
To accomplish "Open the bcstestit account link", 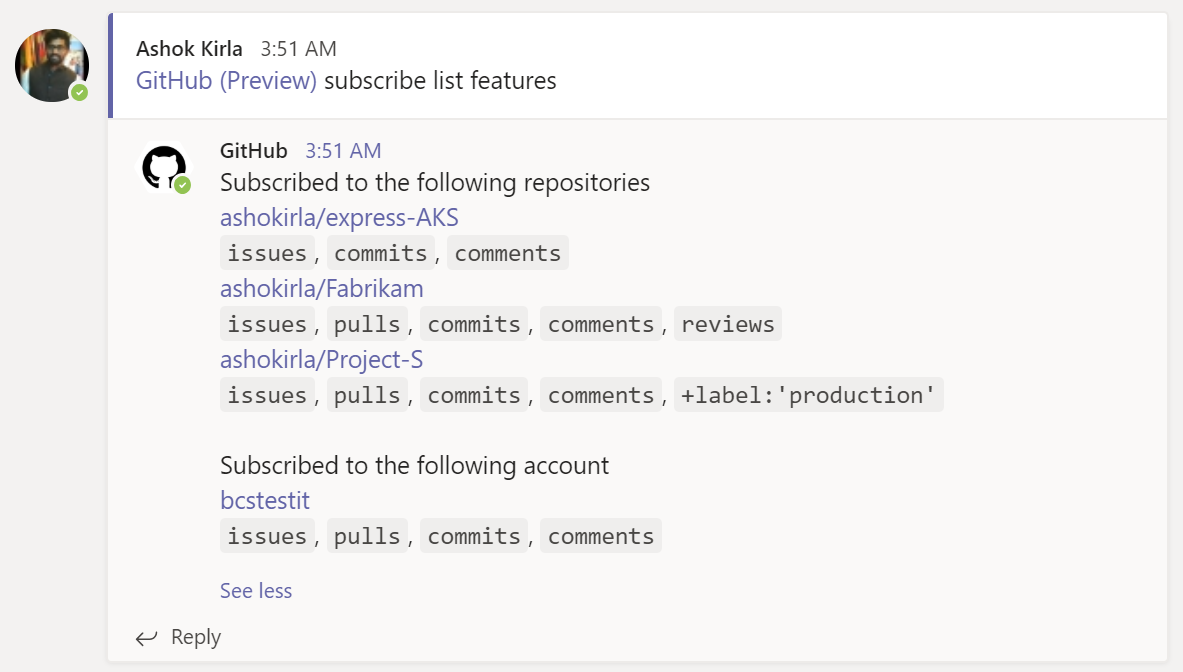I will tap(264, 500).
